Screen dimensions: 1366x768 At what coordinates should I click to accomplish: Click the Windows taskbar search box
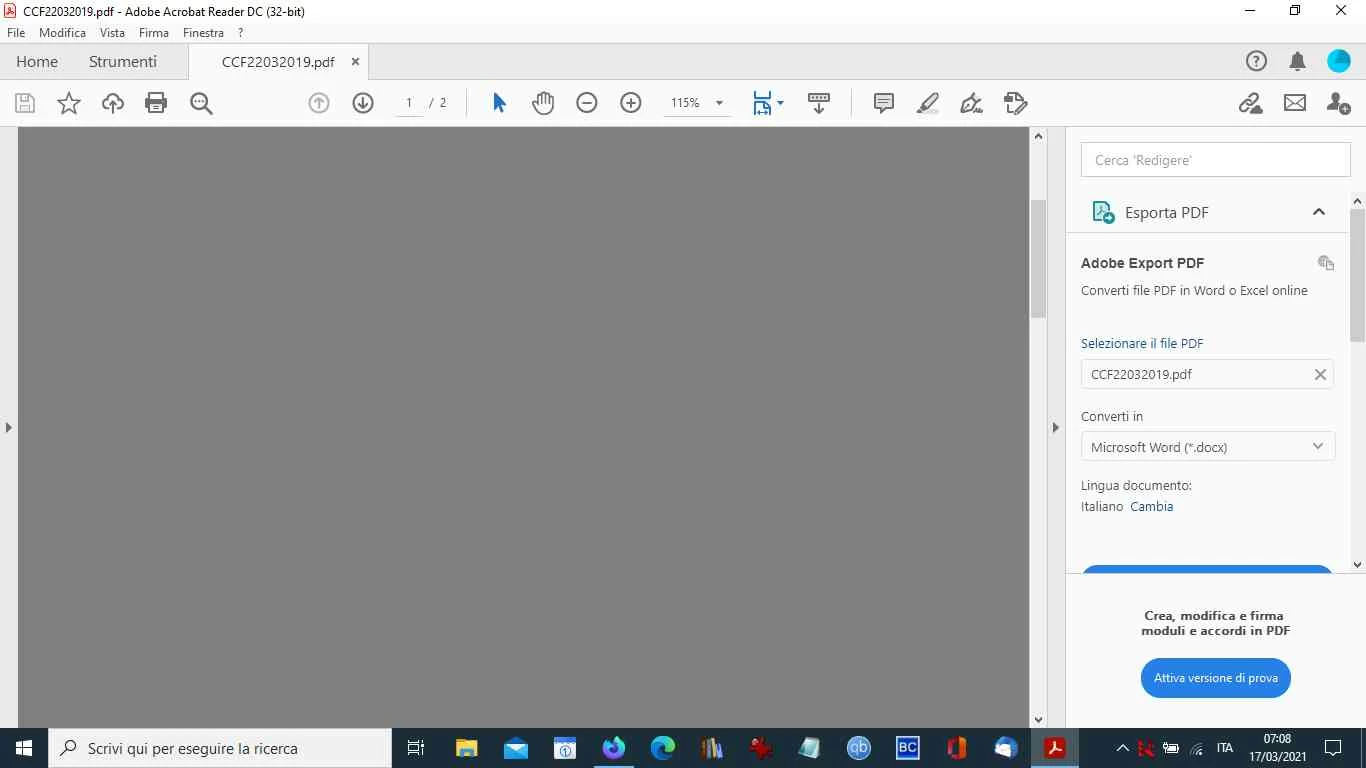pos(220,748)
